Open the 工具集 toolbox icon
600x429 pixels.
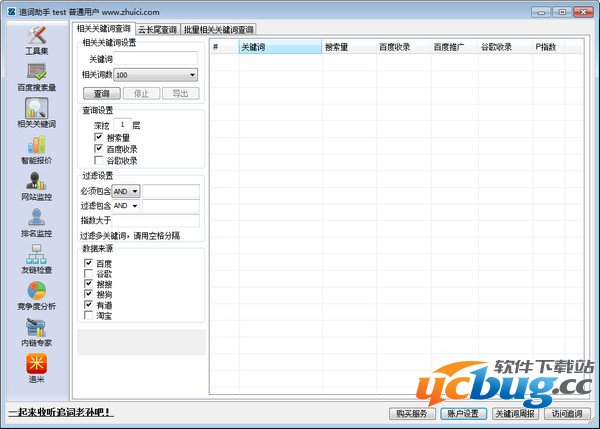pyautogui.click(x=37, y=38)
